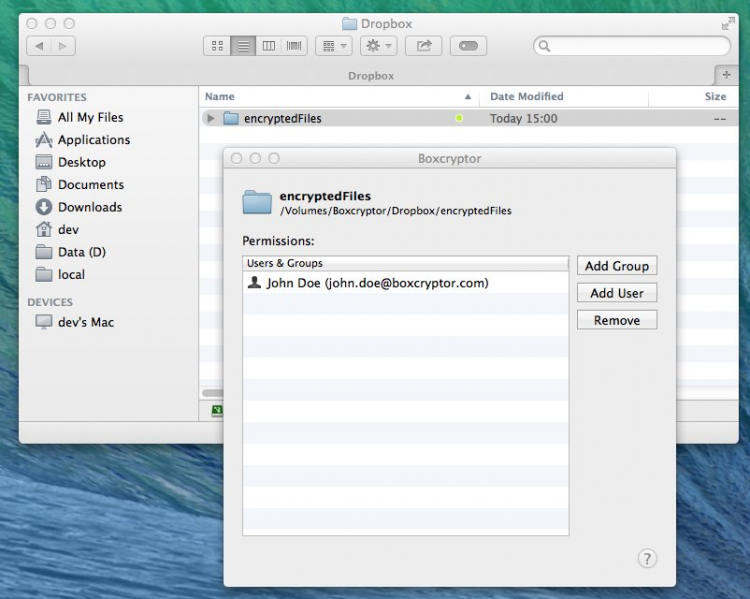Click the encryptedFiles folder icon in Boxcryptor

(257, 202)
